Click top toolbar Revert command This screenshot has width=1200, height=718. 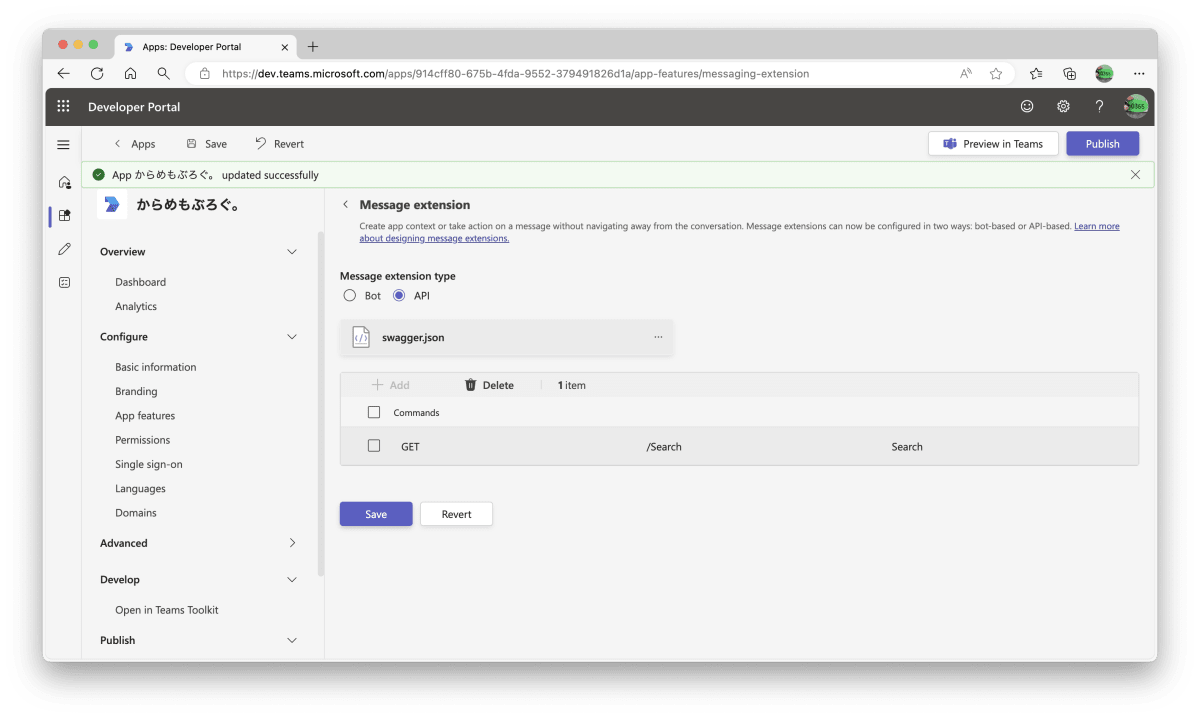[279, 144]
